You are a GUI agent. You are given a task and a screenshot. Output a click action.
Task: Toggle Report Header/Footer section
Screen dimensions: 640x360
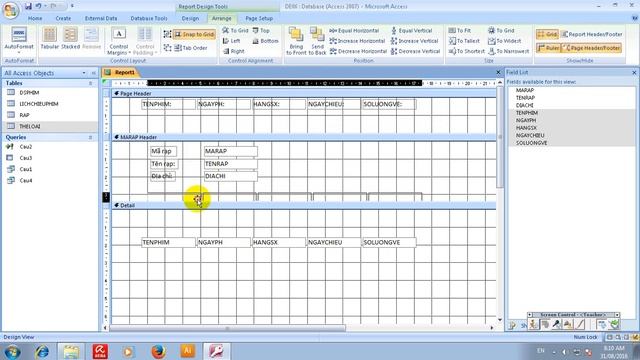click(592, 34)
